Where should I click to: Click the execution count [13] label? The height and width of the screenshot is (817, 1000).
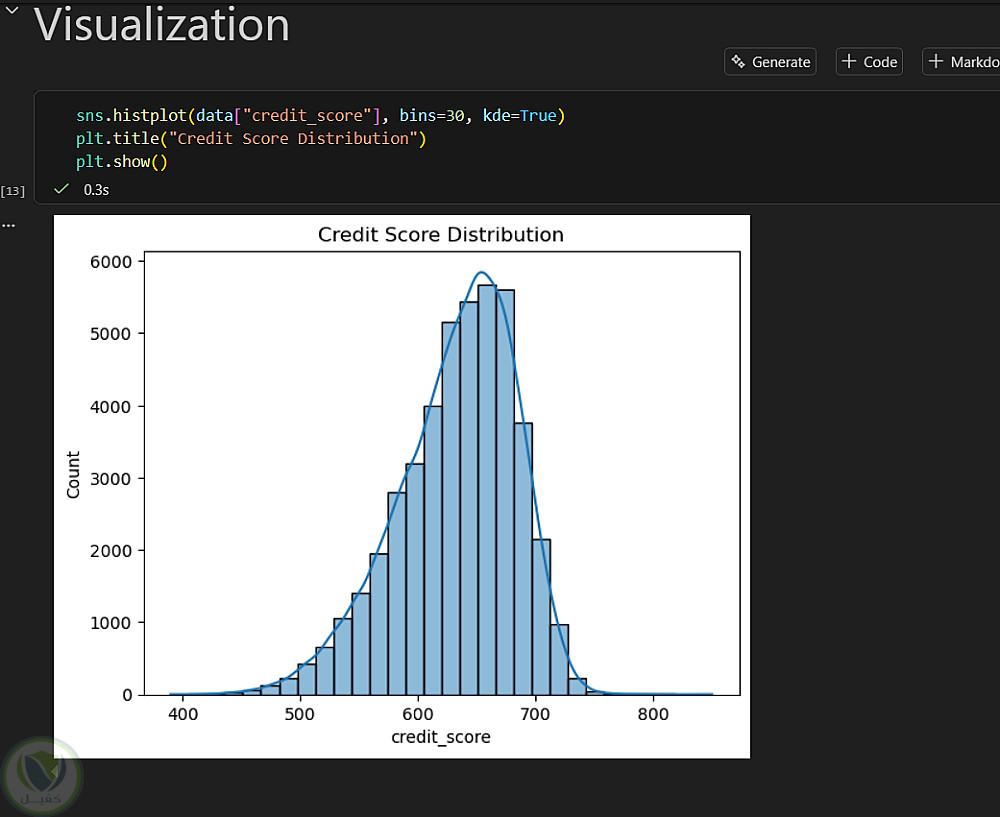tap(13, 190)
